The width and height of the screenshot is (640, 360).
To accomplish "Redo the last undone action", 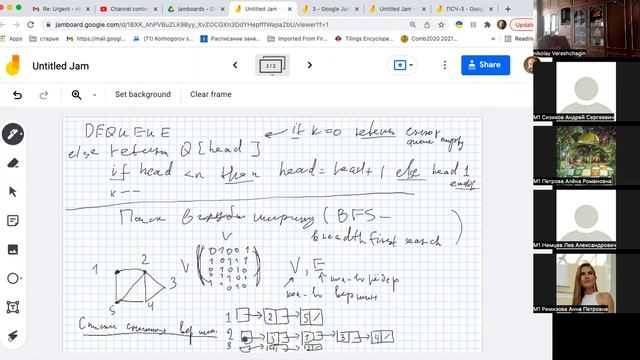I will 44,95.
